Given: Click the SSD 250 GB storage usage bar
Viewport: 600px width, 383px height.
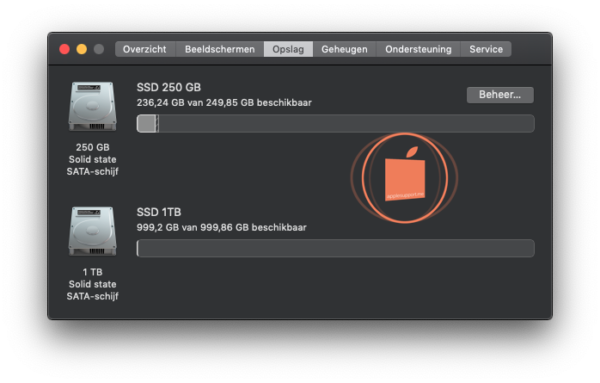Looking at the screenshot, I should tap(336, 124).
